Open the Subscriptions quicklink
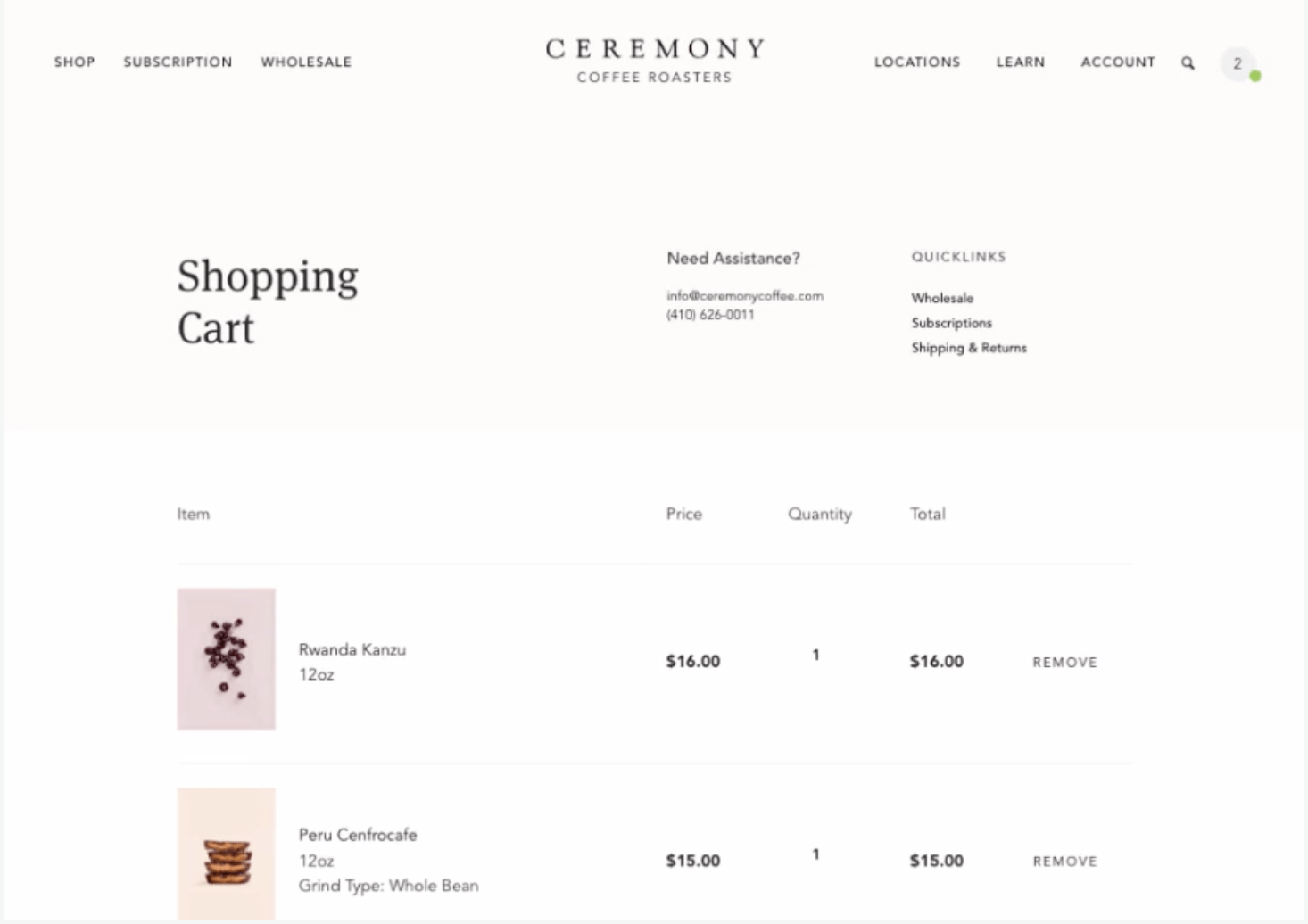The height and width of the screenshot is (924, 1308). click(x=951, y=323)
